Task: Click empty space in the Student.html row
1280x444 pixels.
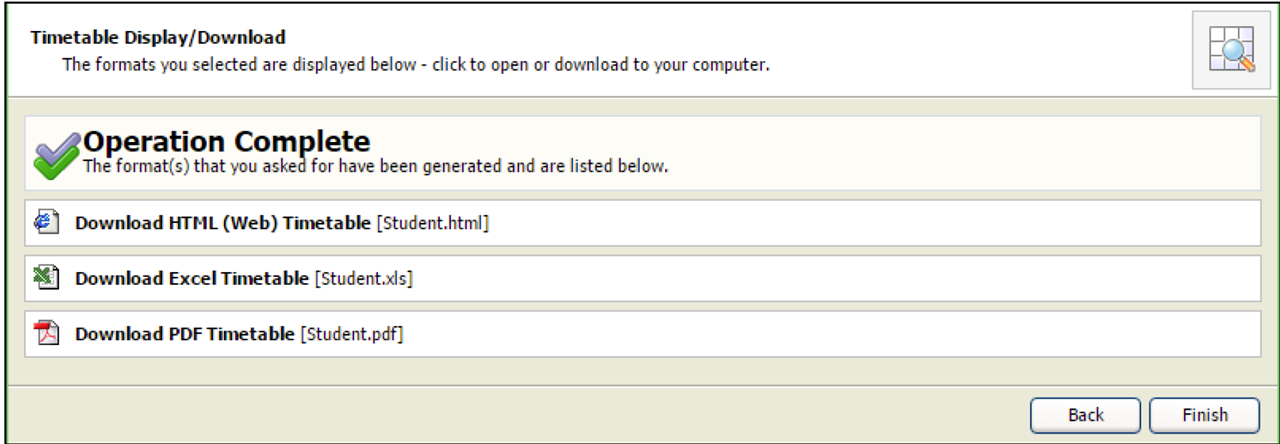Action: pyautogui.click(x=870, y=223)
